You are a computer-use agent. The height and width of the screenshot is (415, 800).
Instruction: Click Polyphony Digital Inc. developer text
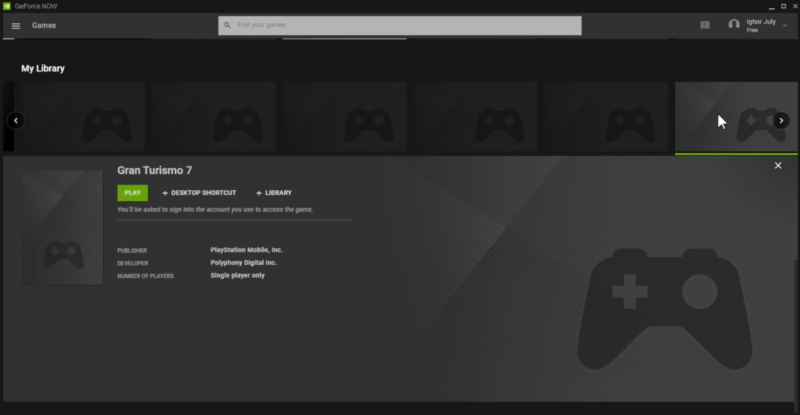(243, 263)
